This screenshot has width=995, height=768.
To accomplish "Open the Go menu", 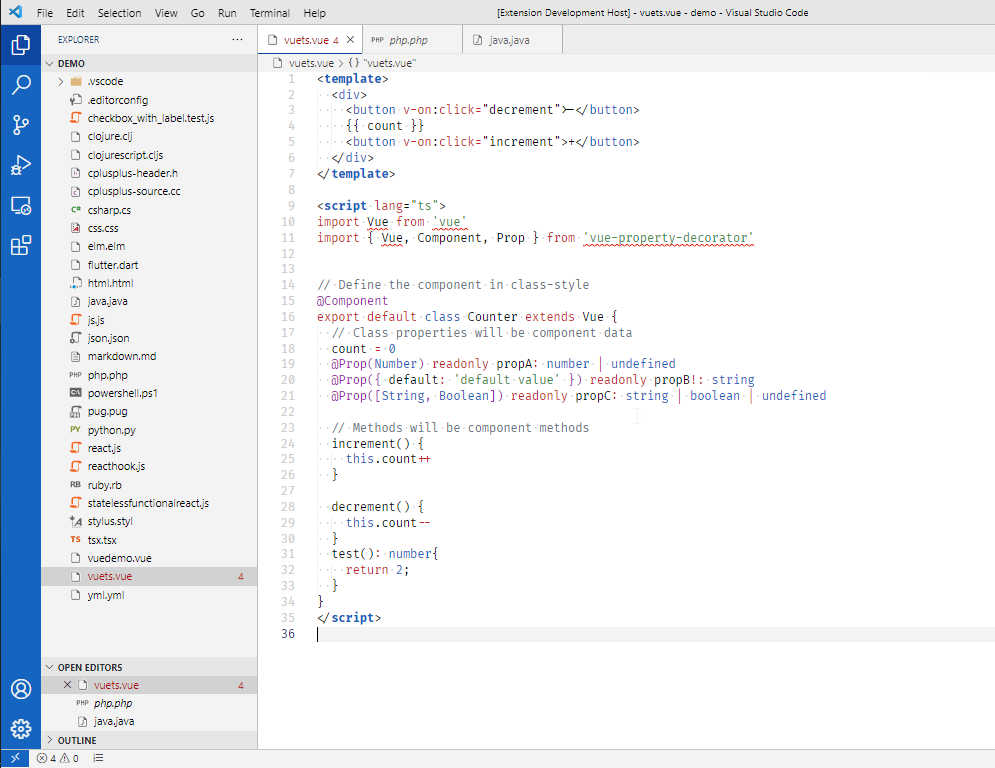I will click(198, 13).
